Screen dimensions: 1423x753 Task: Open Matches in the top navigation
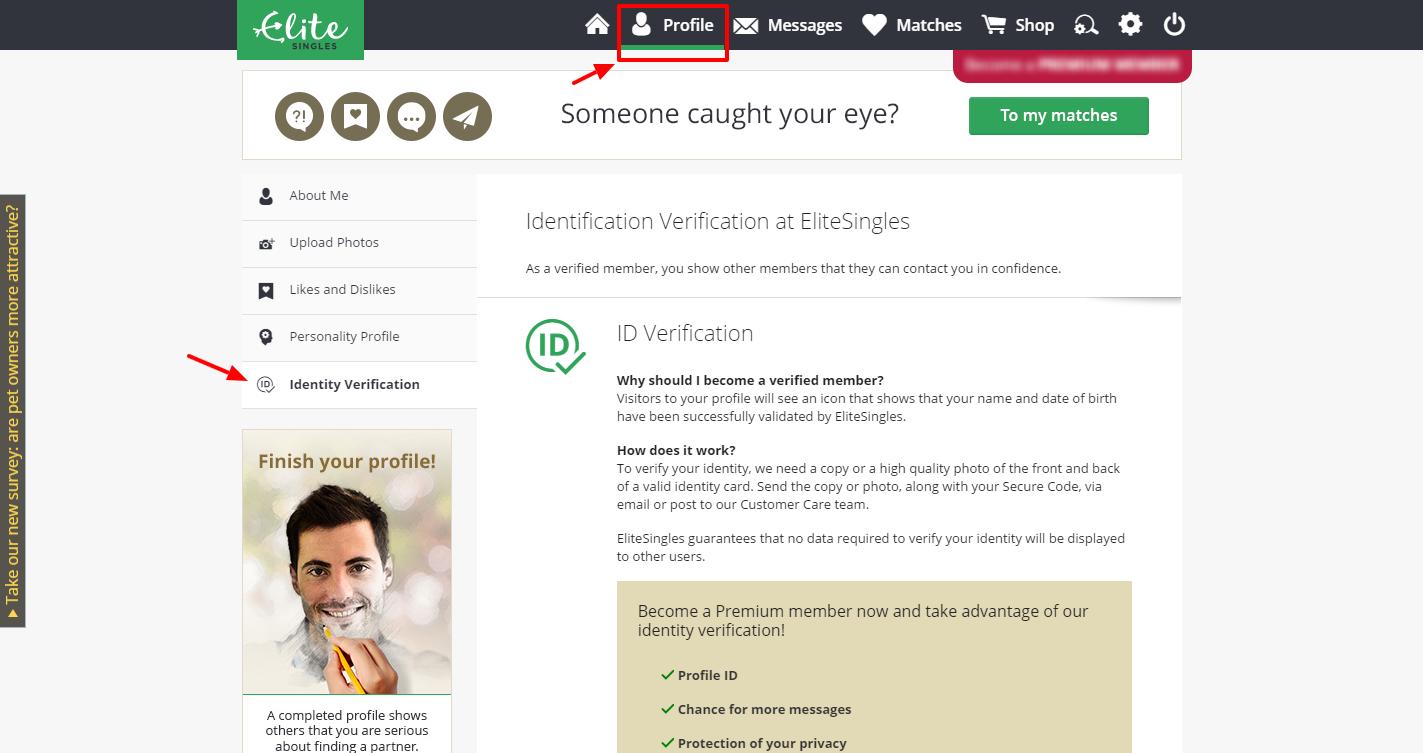point(912,25)
